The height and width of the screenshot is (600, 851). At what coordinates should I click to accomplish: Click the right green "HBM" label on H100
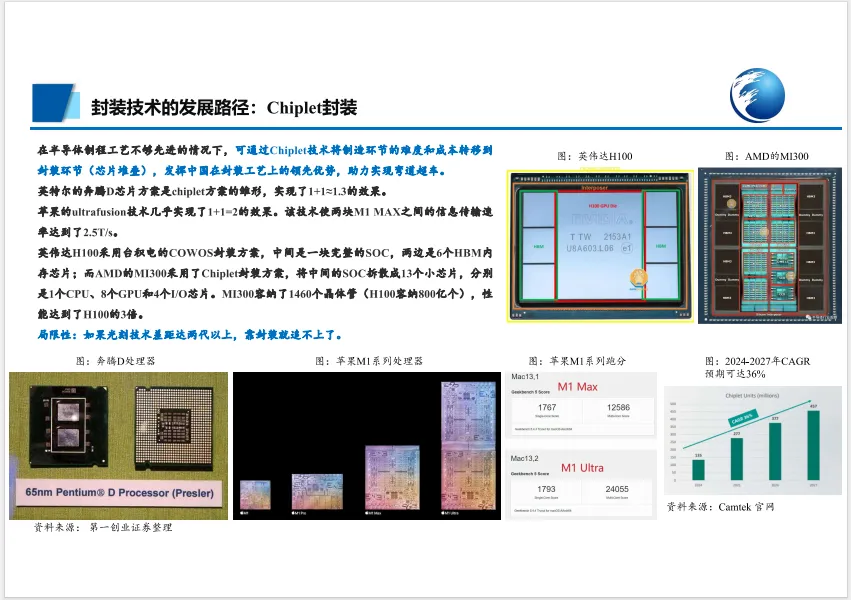coord(661,246)
